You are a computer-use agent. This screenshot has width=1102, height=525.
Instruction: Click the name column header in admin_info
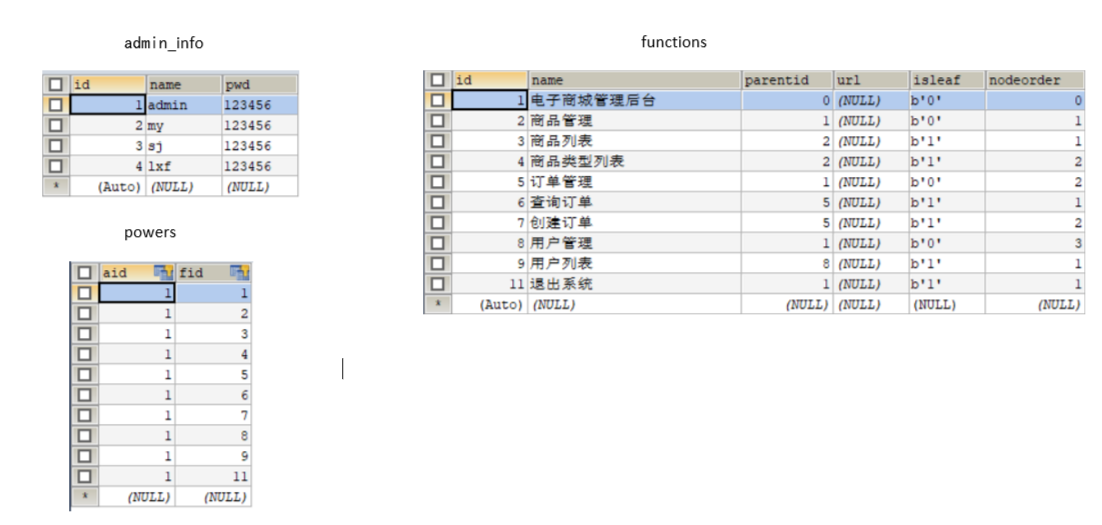click(184, 84)
